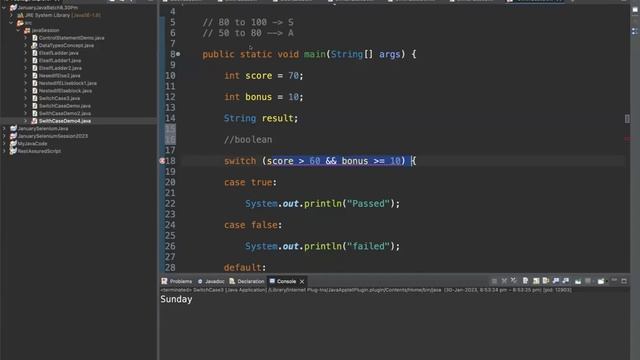This screenshot has width=640, height=360.
Task: Click the '//boolean' comment
Action: pos(248,140)
